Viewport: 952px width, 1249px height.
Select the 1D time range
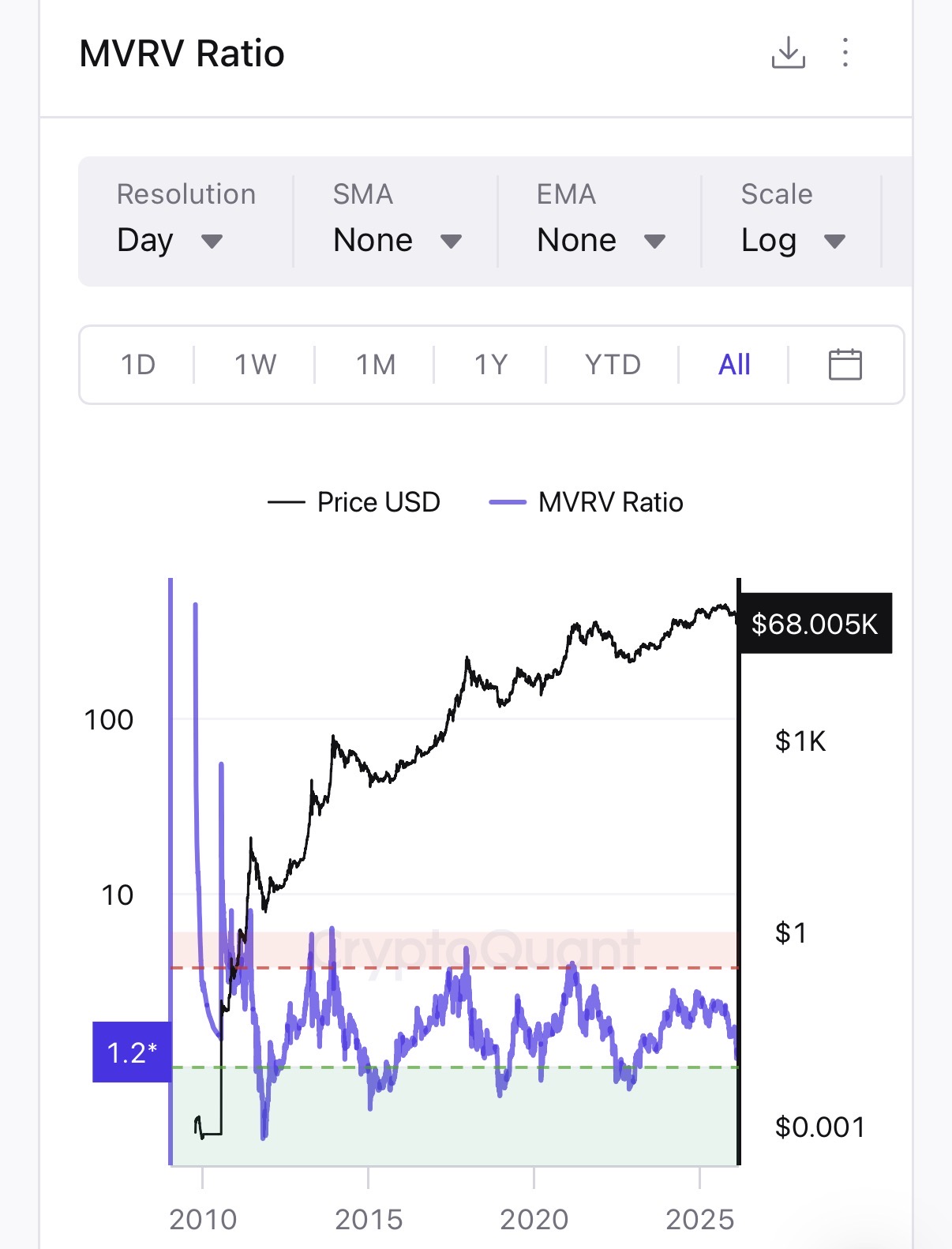click(x=138, y=365)
